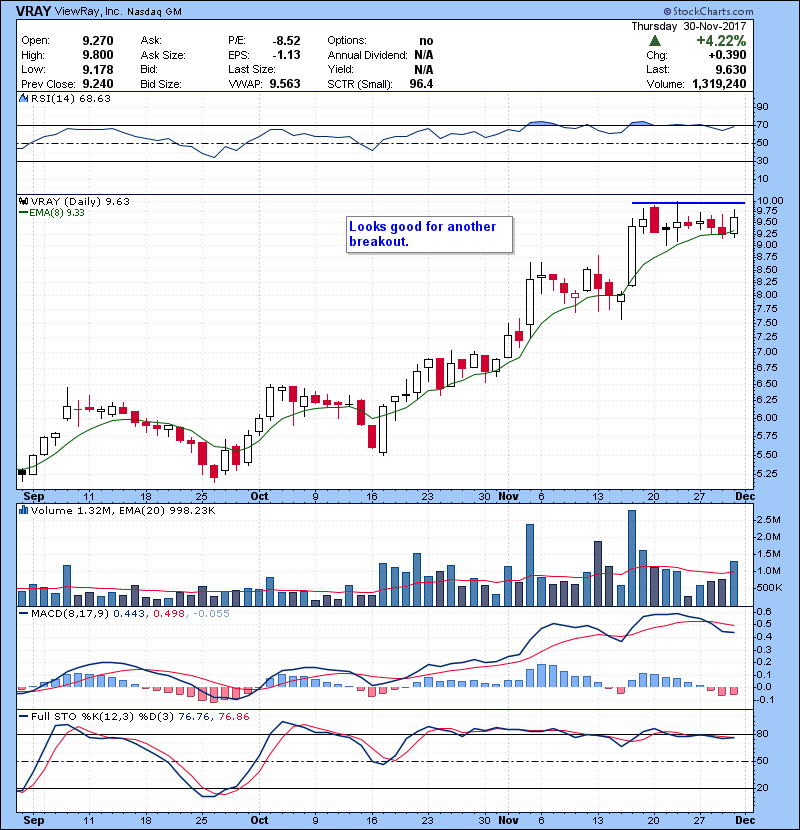Screen dimensions: 800x830
Task: Click the RSI(14) 68.63 label
Action: click(x=71, y=98)
